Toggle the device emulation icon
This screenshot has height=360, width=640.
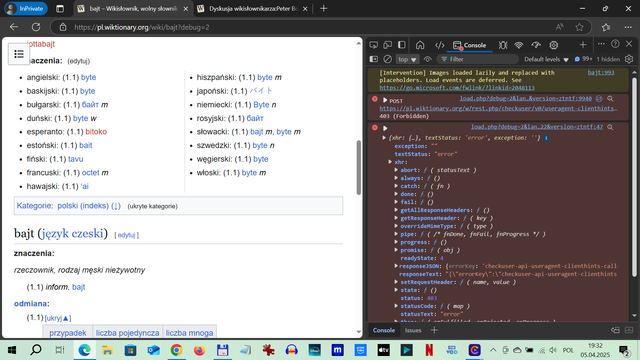(x=387, y=45)
